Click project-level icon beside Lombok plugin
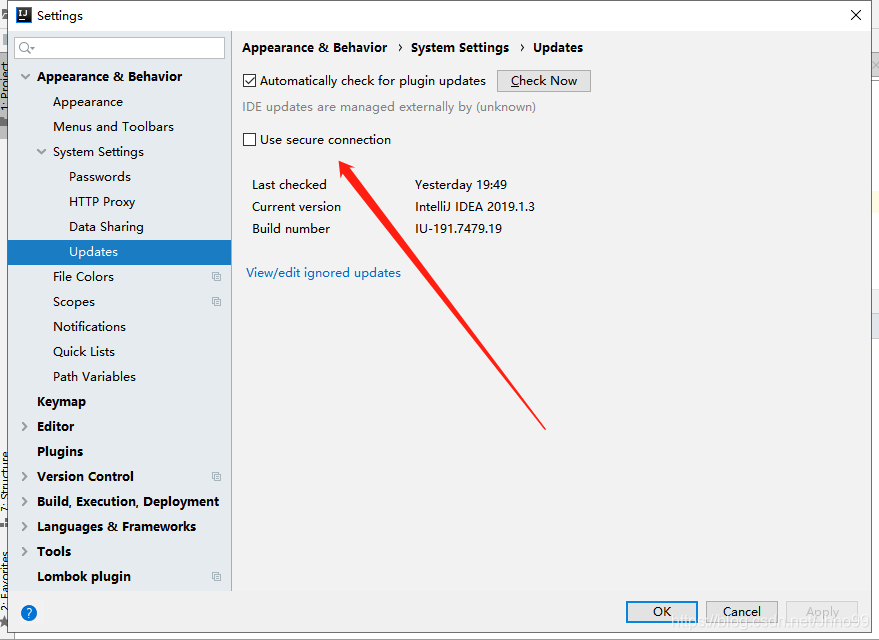 click(216, 576)
